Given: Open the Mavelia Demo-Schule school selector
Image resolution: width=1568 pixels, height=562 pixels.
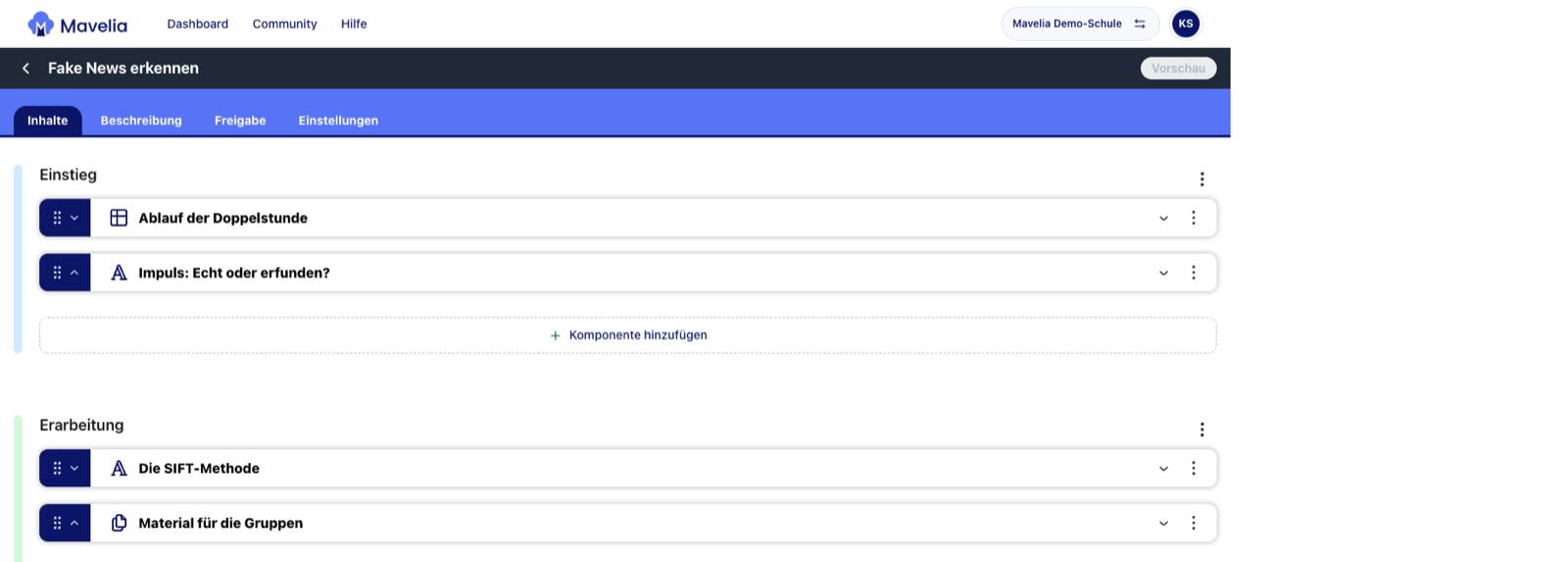Looking at the screenshot, I should (1080, 24).
